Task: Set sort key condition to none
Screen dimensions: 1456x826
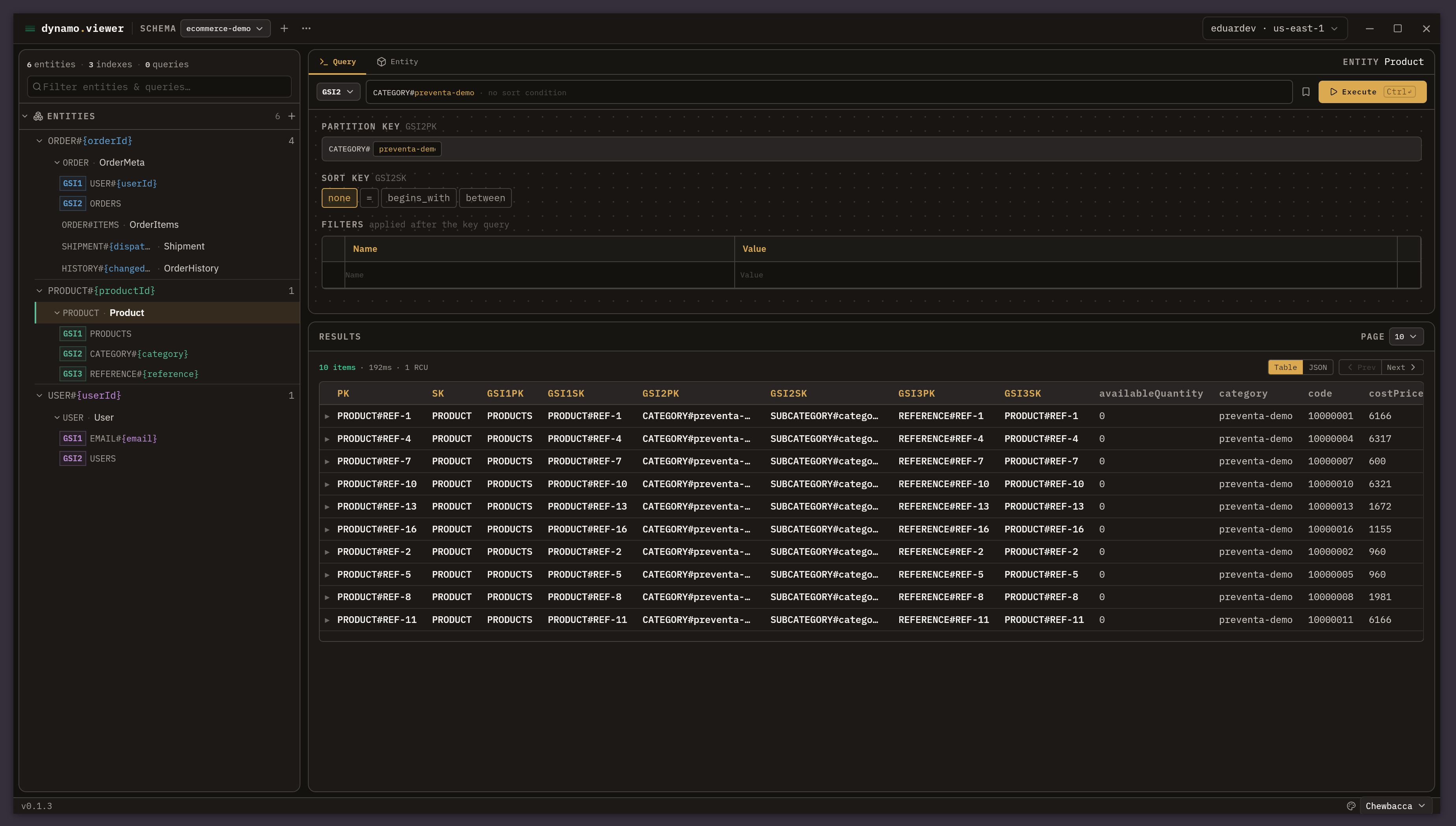Action: (x=339, y=198)
